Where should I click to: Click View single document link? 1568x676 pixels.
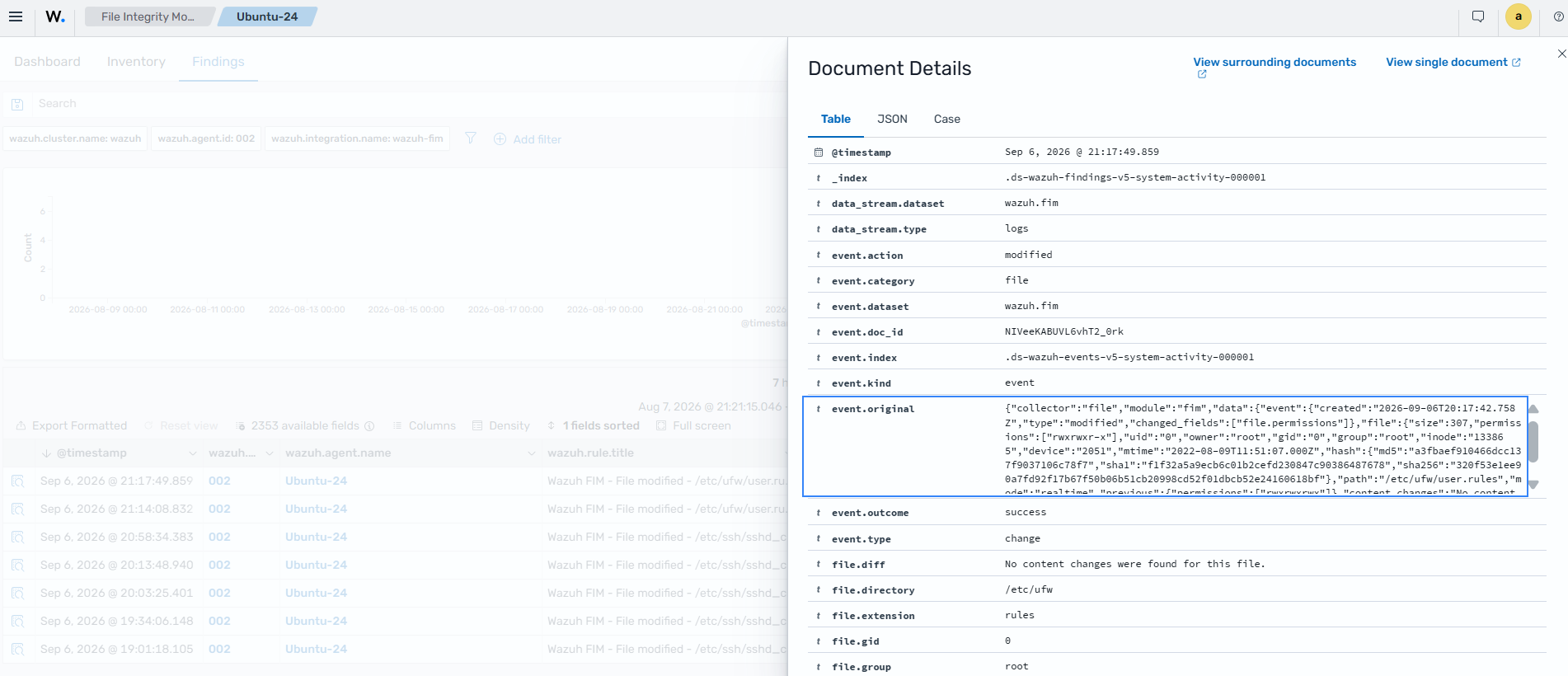tap(1453, 62)
